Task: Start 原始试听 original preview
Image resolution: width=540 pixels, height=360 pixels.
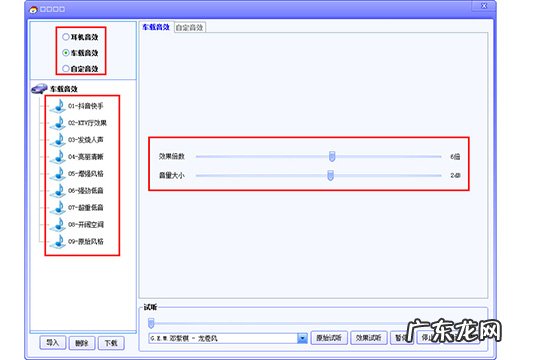Action: (329, 338)
